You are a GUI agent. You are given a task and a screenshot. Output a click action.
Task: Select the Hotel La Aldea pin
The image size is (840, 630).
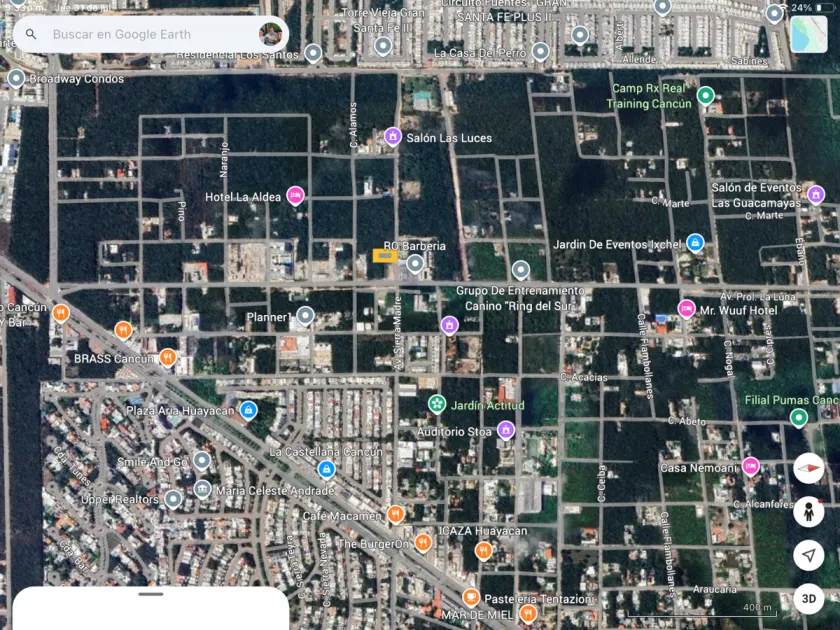(x=295, y=196)
